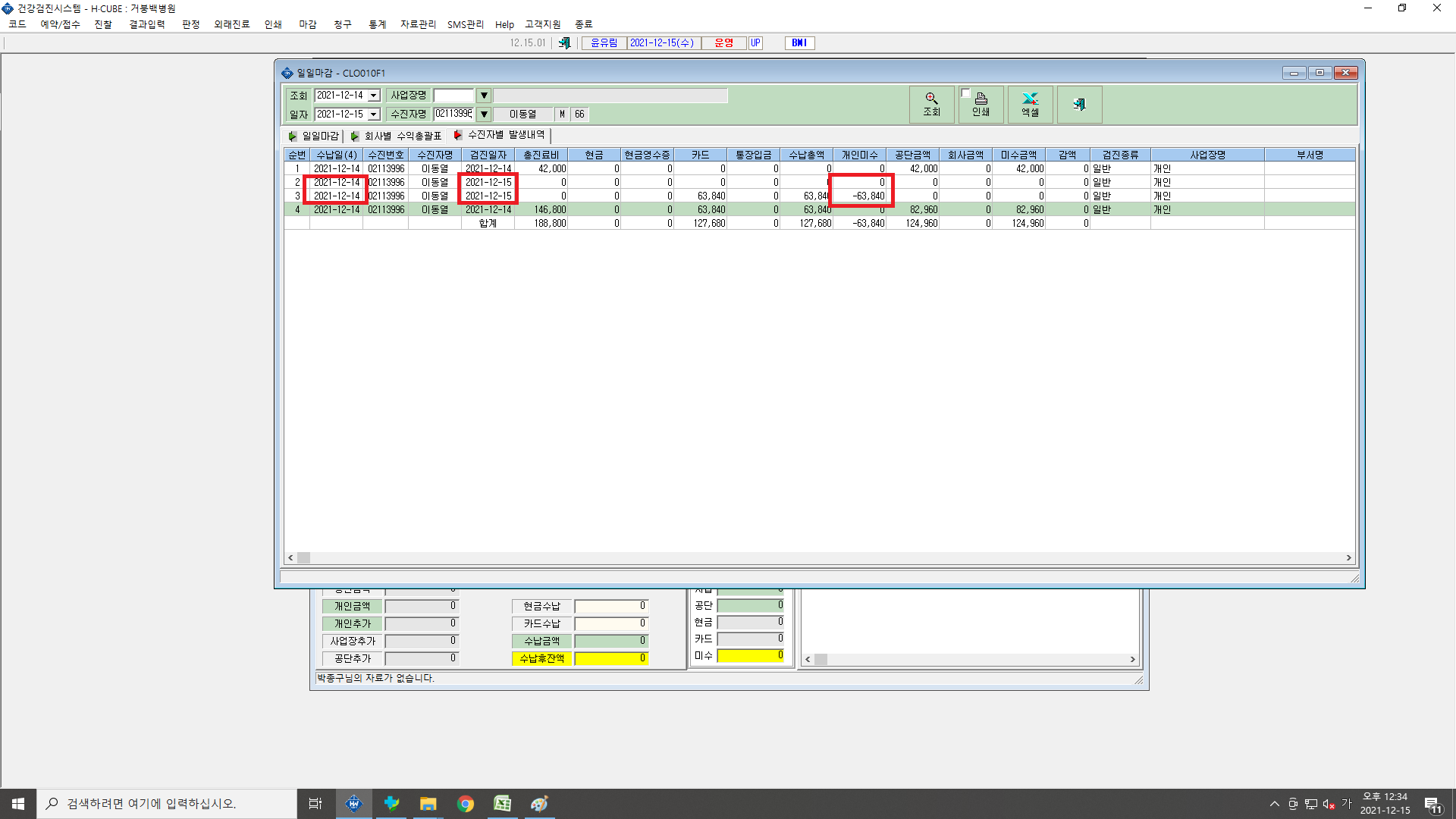Open the 수진자명 dropdown arrow
The height and width of the screenshot is (819, 1456).
(x=484, y=115)
